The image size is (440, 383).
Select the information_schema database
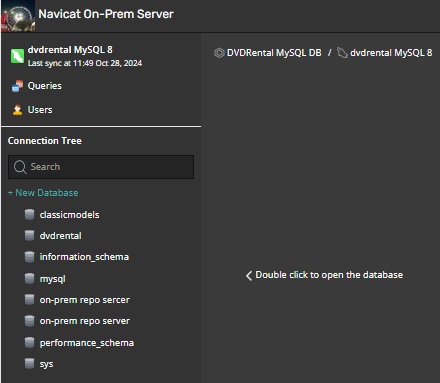84,257
